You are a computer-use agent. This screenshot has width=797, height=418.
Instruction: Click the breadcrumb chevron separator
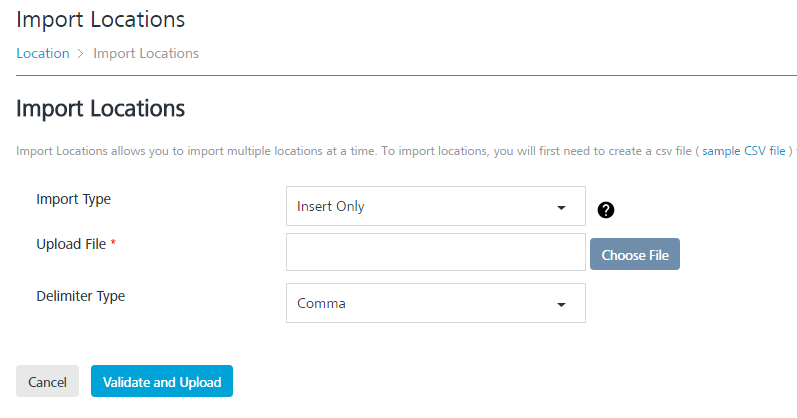81,54
